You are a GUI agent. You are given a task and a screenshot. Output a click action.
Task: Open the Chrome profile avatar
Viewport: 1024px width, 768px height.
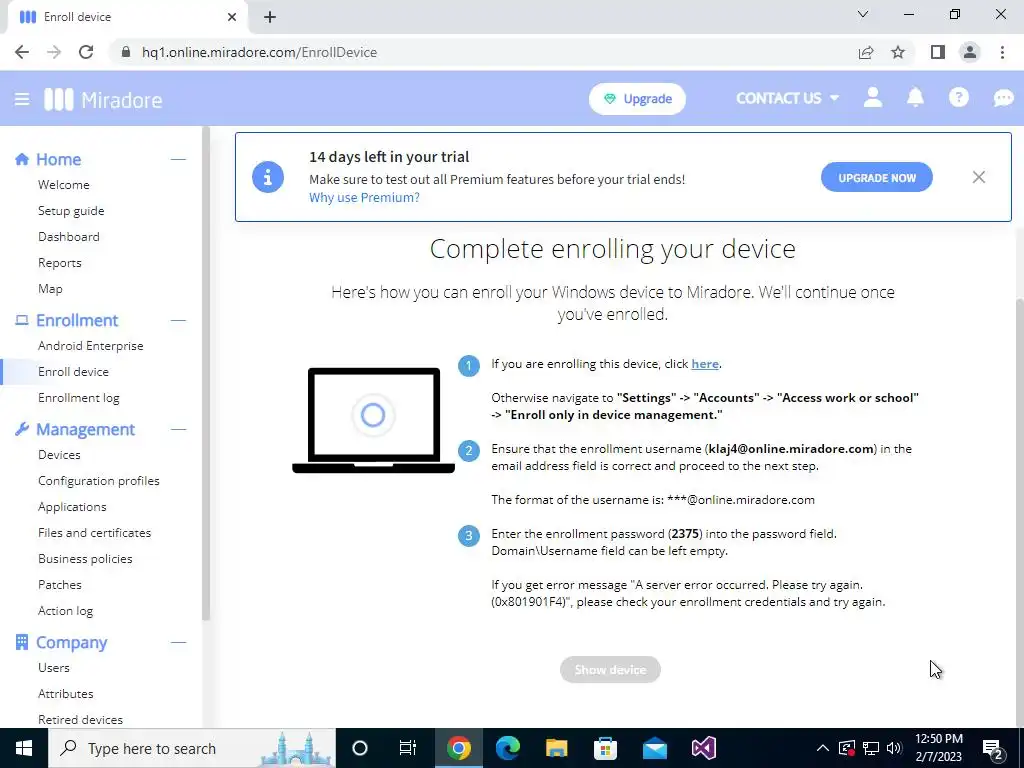click(970, 52)
